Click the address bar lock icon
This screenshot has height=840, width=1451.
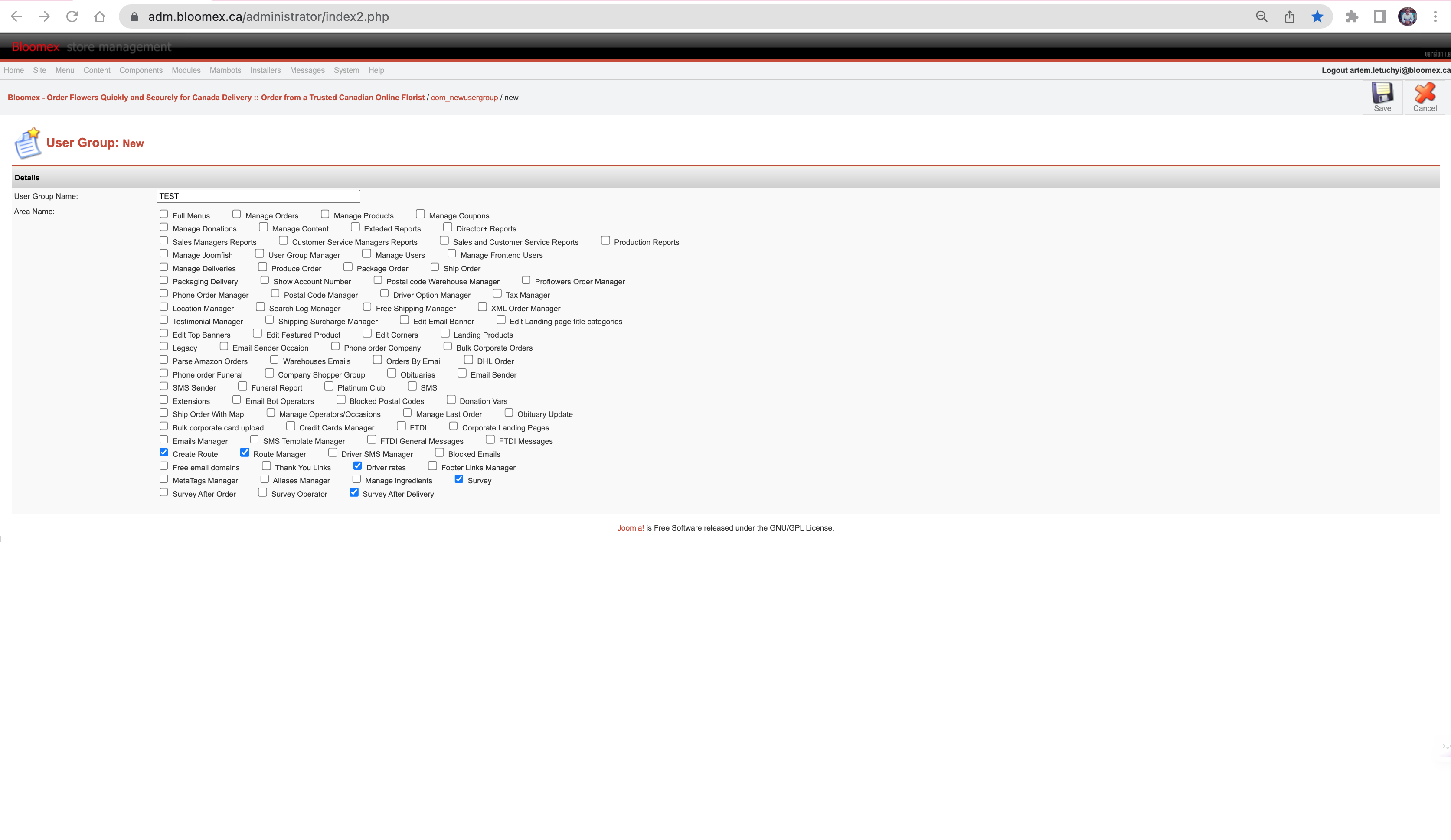pos(134,16)
